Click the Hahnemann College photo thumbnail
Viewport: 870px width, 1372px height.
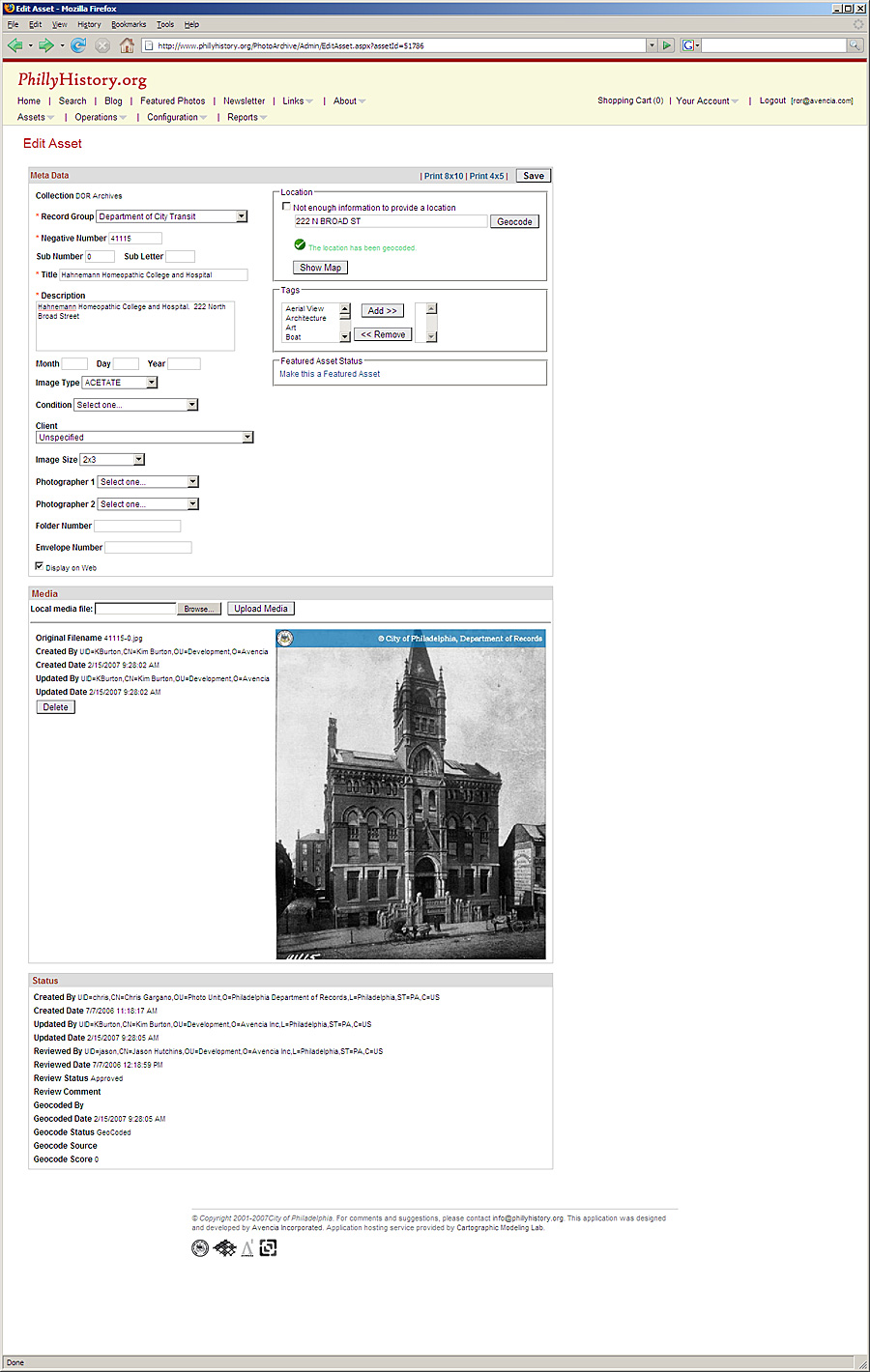[411, 794]
